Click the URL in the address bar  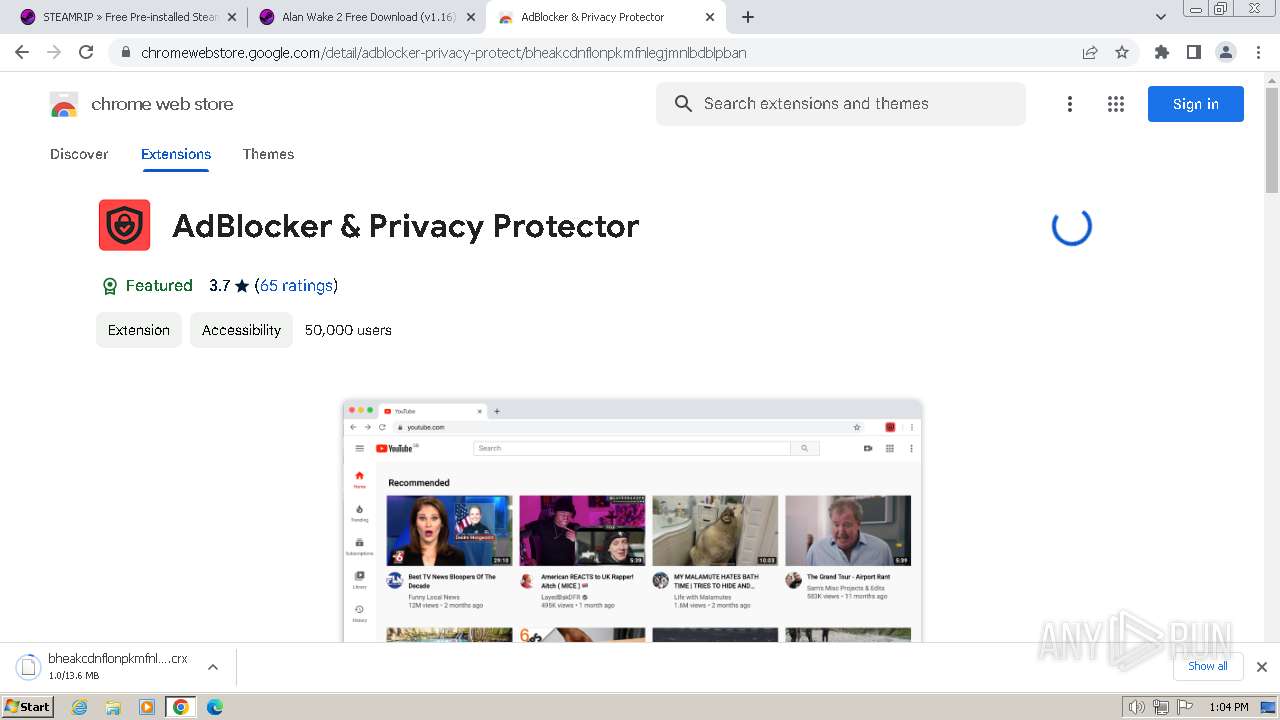pos(444,53)
